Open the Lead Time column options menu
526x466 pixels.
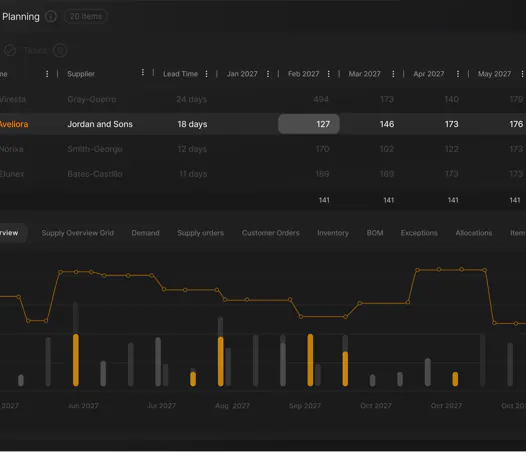coord(206,74)
